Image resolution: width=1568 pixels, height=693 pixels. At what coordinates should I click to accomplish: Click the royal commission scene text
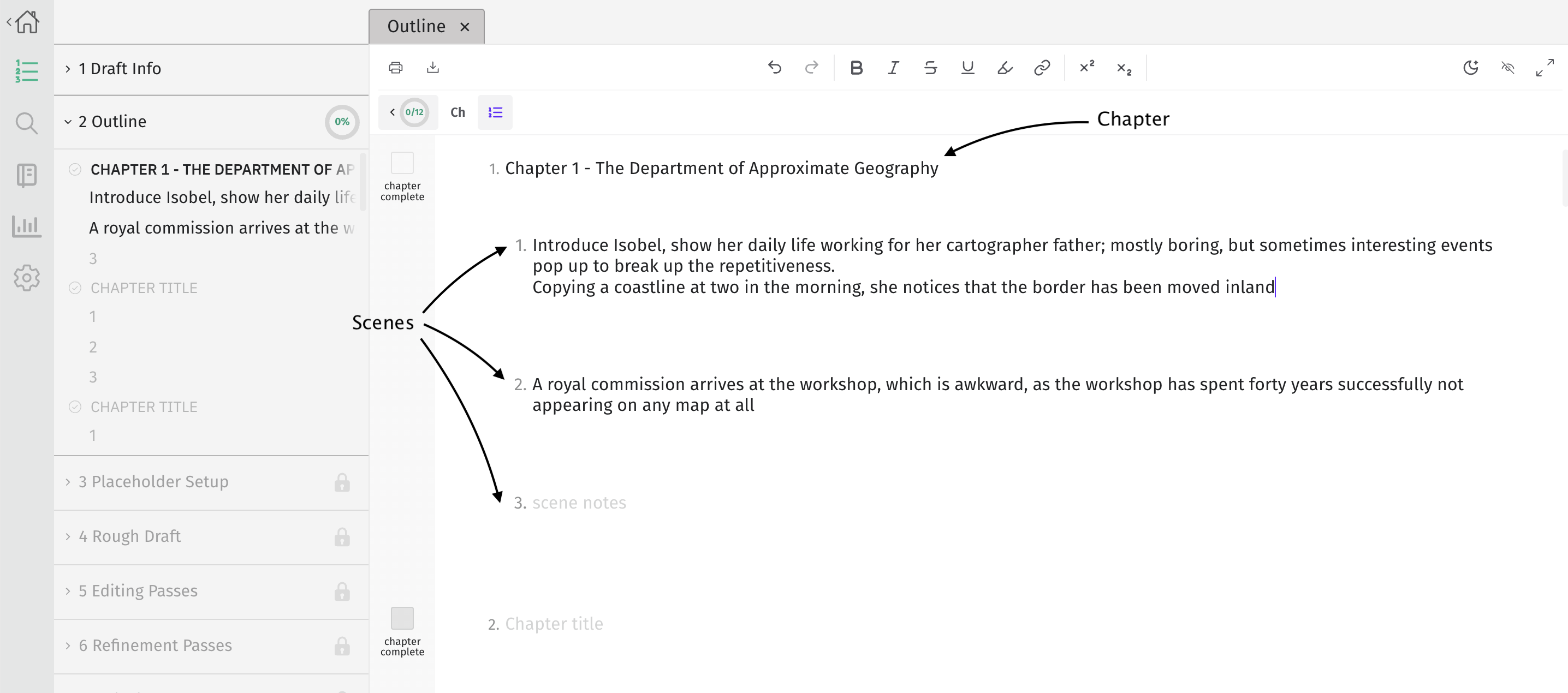click(x=997, y=395)
